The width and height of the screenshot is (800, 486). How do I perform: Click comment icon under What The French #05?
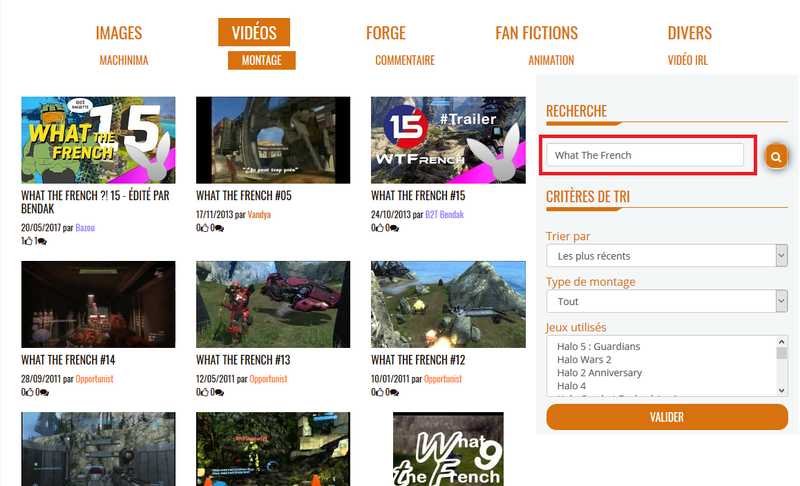219,228
